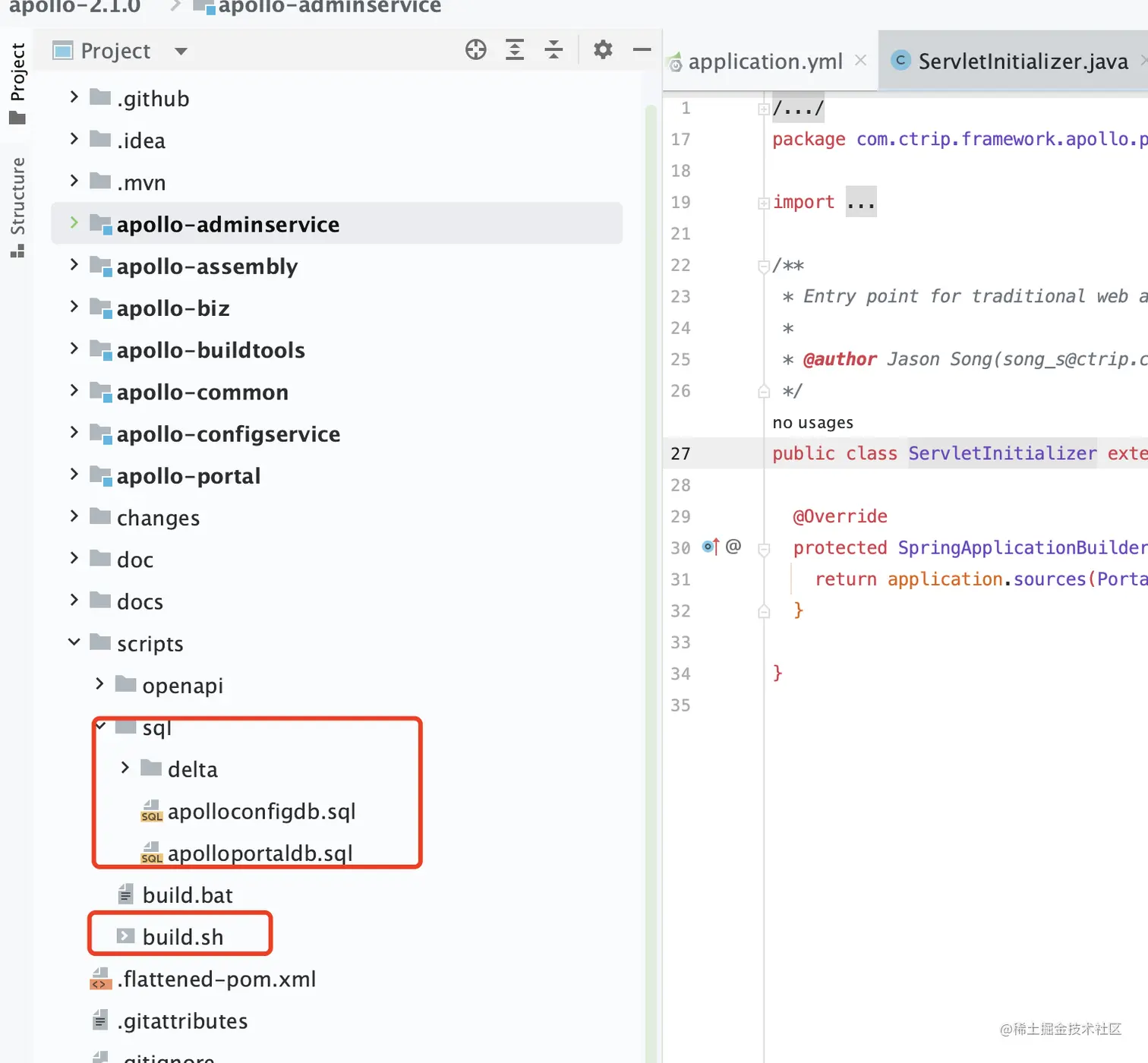The image size is (1148, 1063).
Task: Expand the openapi folder
Action: pyautogui.click(x=99, y=683)
